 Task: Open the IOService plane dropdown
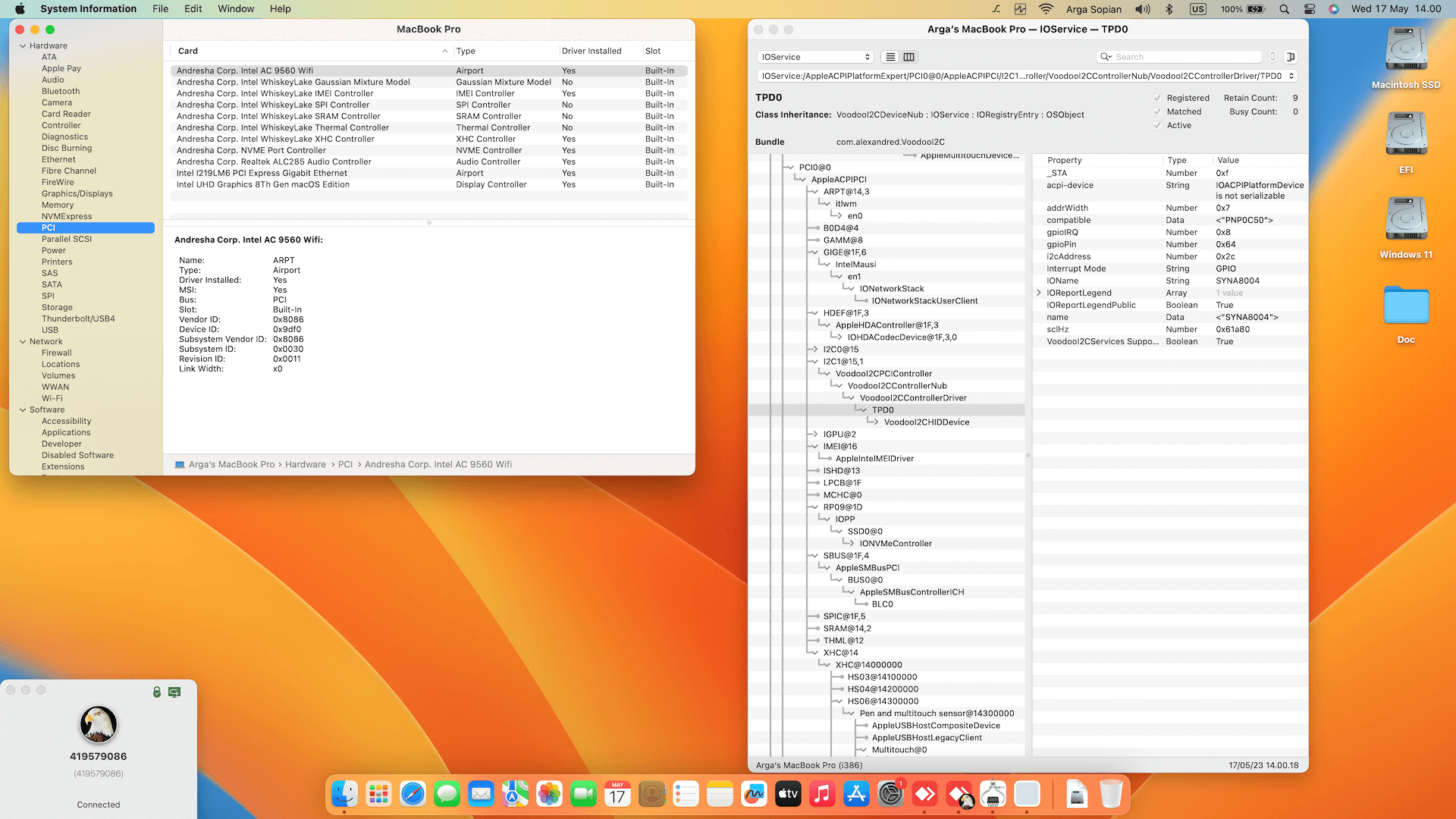pyautogui.click(x=815, y=57)
